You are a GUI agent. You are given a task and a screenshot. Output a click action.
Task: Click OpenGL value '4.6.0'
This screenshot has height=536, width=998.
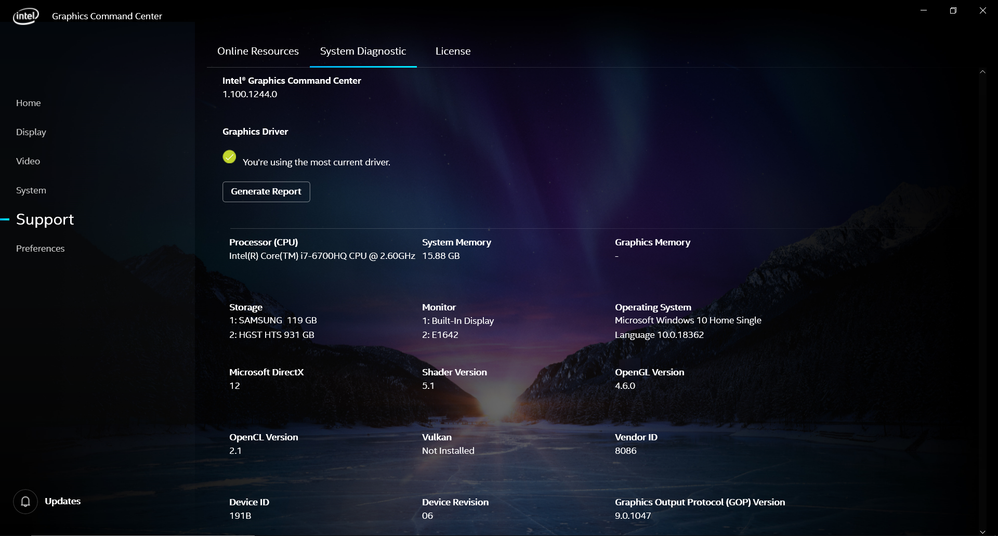click(x=625, y=386)
